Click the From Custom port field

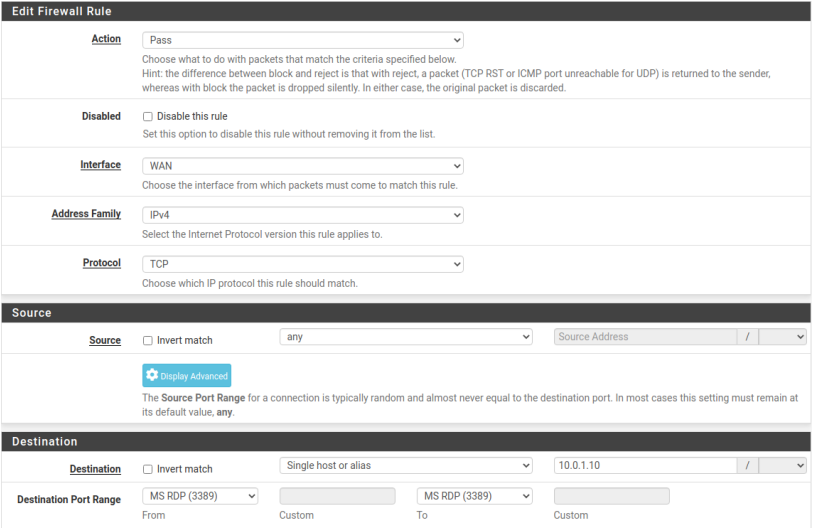tap(337, 496)
